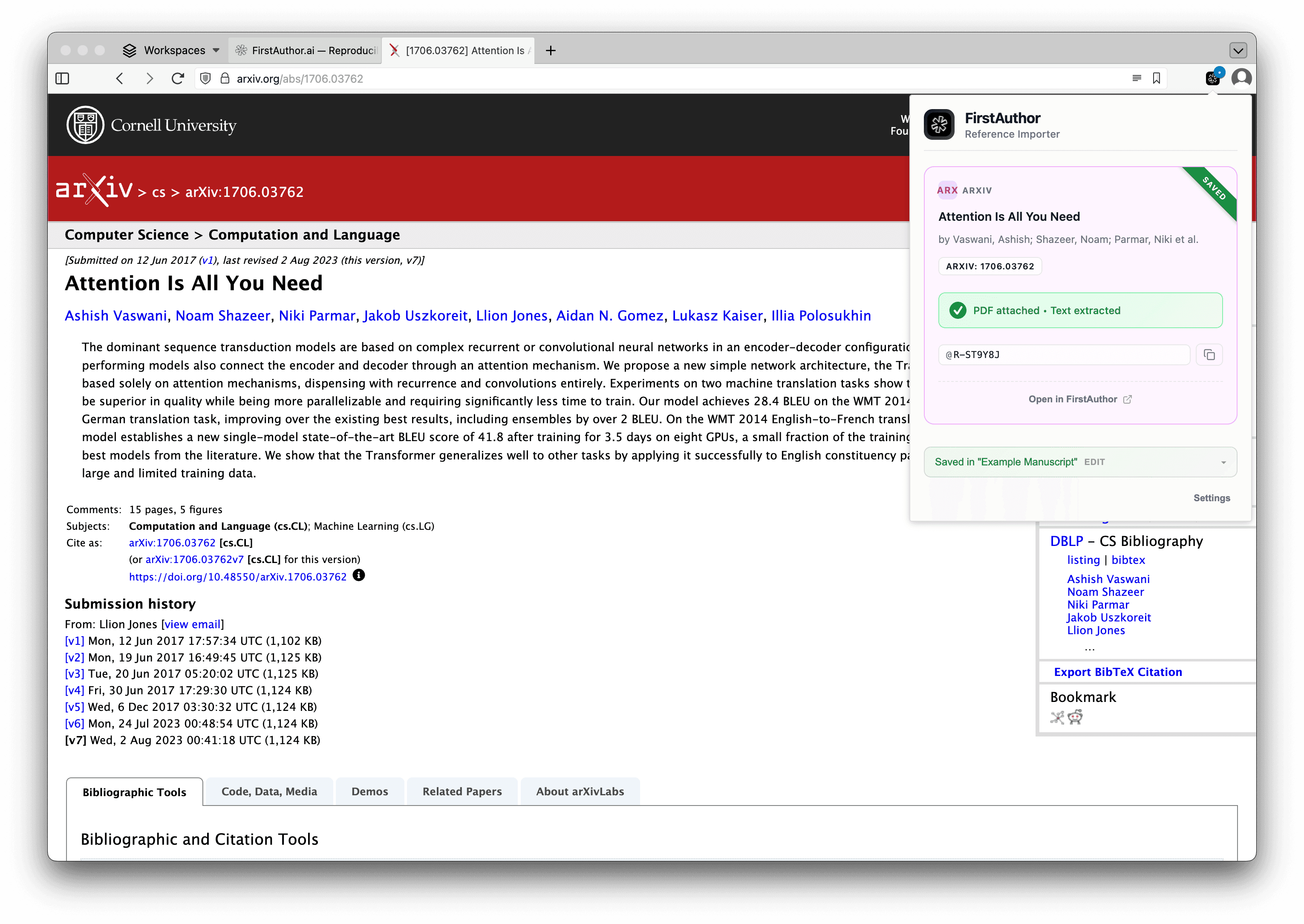The width and height of the screenshot is (1304, 924).
Task: Open Settings in FirstAuthor popup
Action: (1211, 498)
